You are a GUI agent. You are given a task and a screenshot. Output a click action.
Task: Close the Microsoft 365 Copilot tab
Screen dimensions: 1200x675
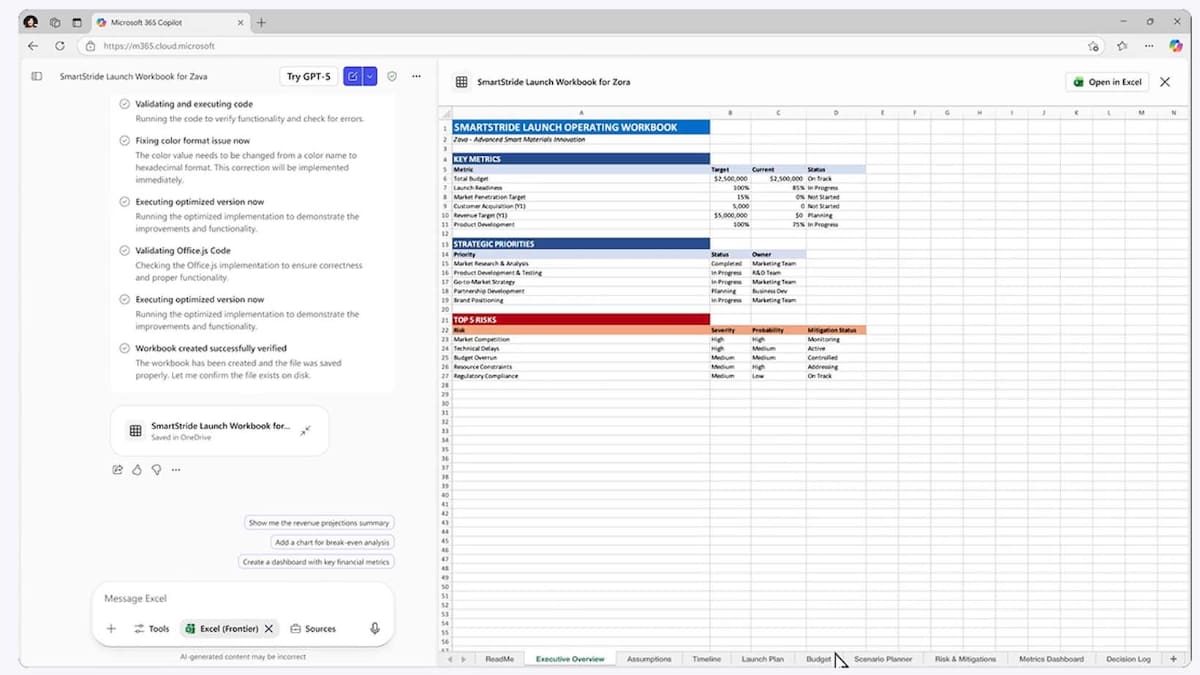240,22
